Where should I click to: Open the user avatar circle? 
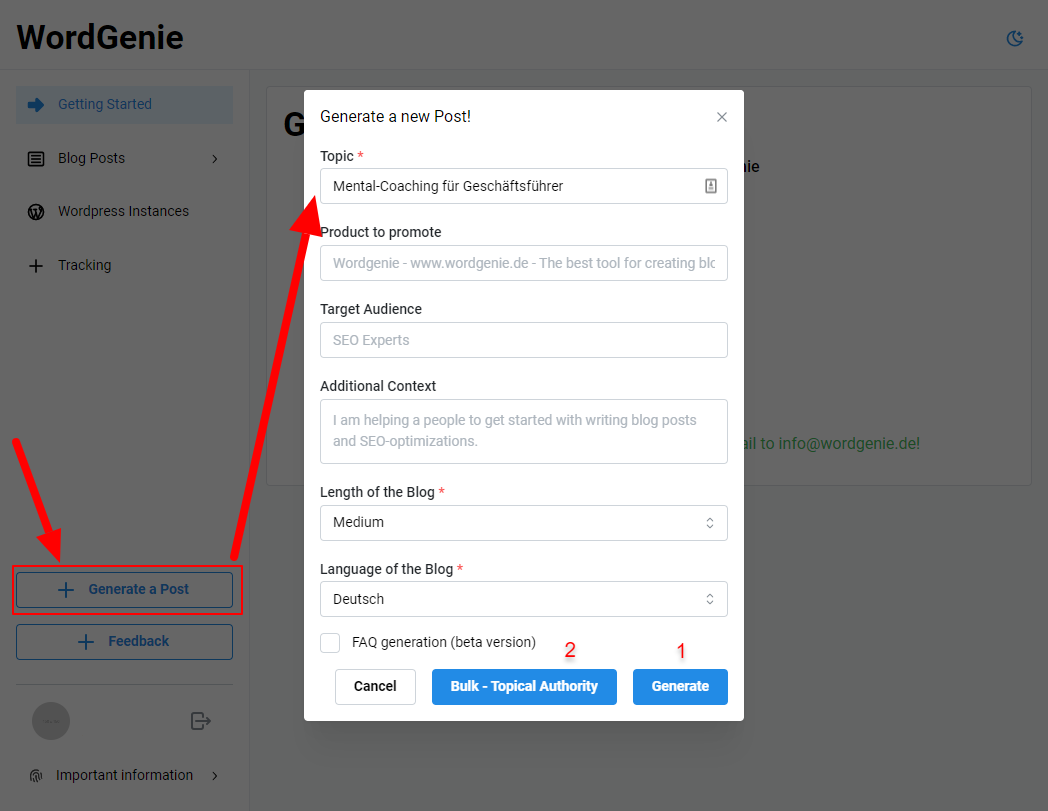(x=51, y=720)
